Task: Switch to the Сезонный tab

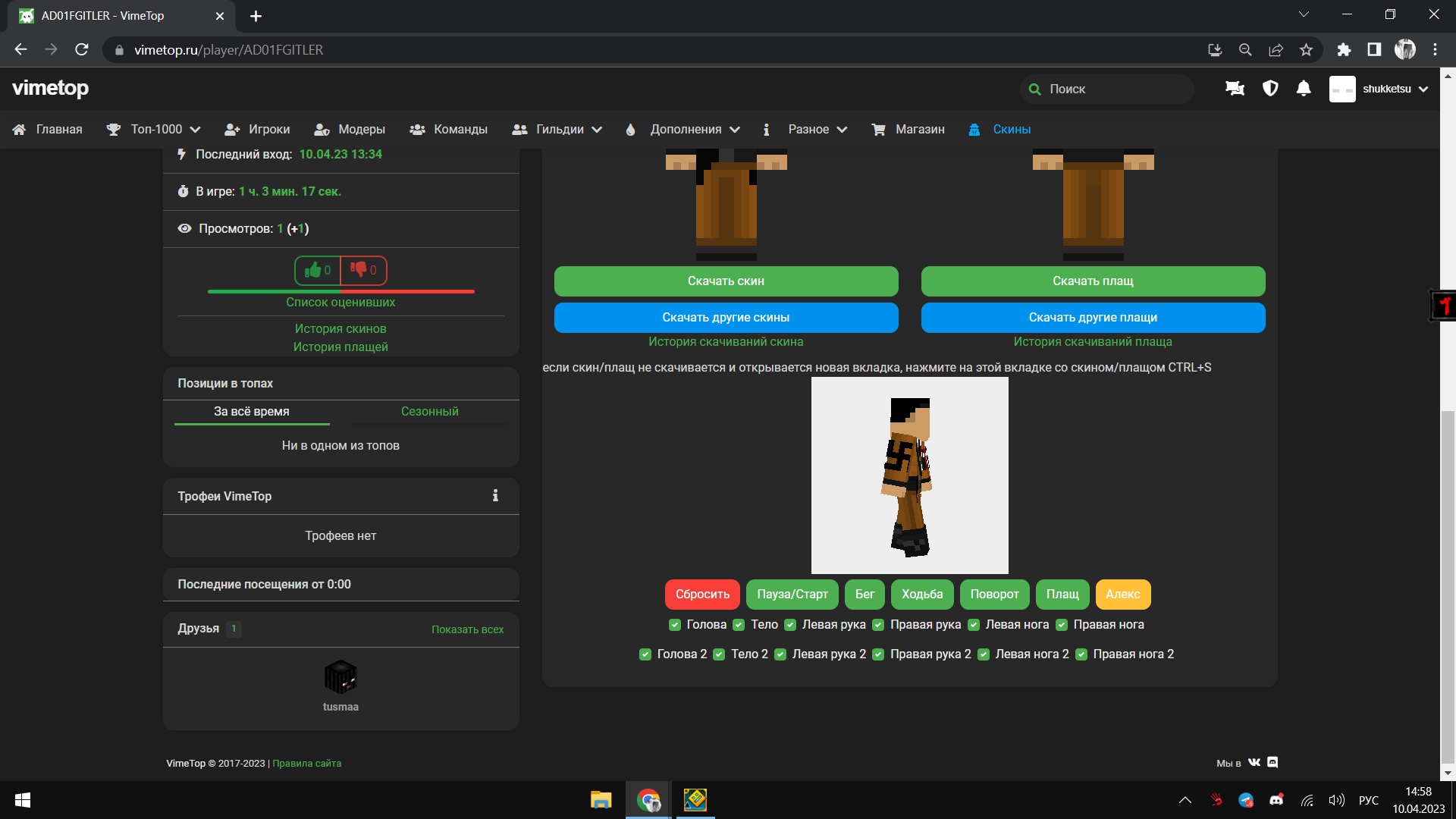Action: coord(429,411)
